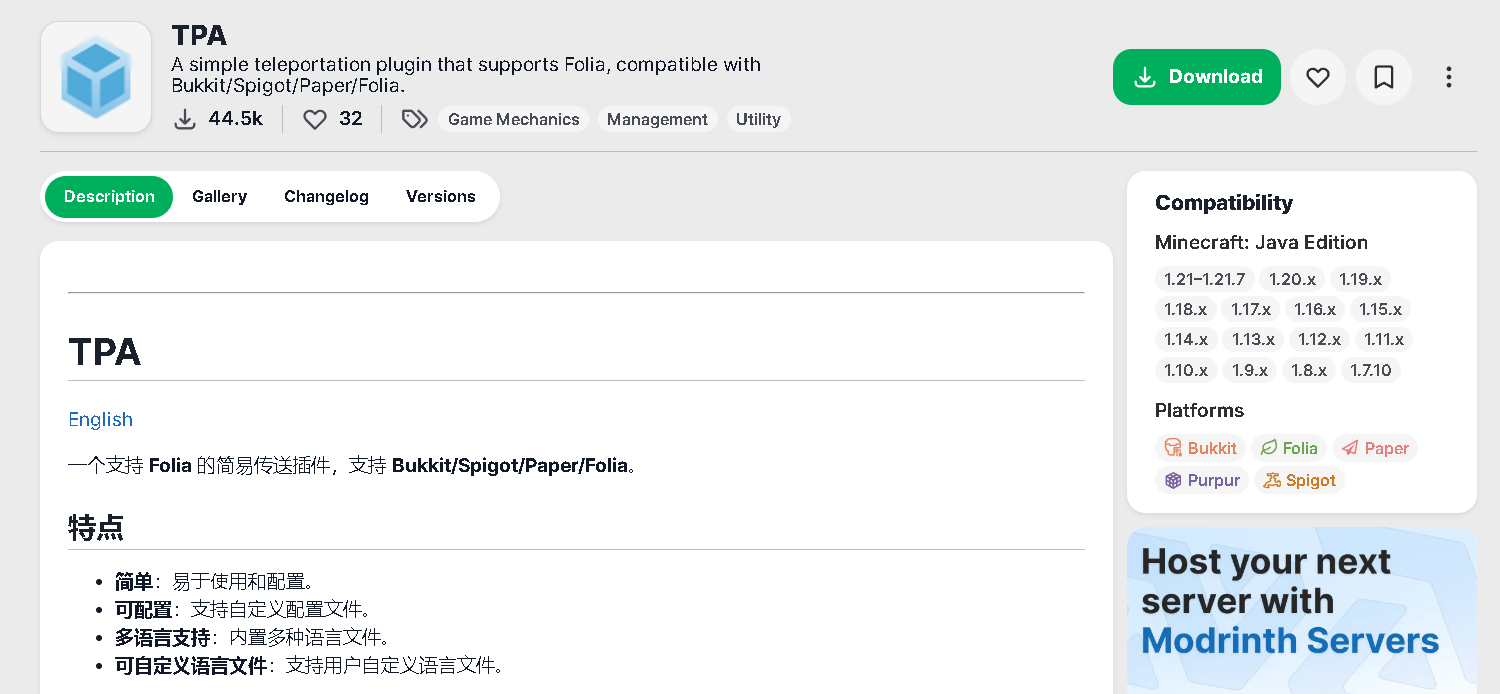This screenshot has width=1500, height=694.
Task: Click the Game Mechanics tag
Action: pos(513,119)
